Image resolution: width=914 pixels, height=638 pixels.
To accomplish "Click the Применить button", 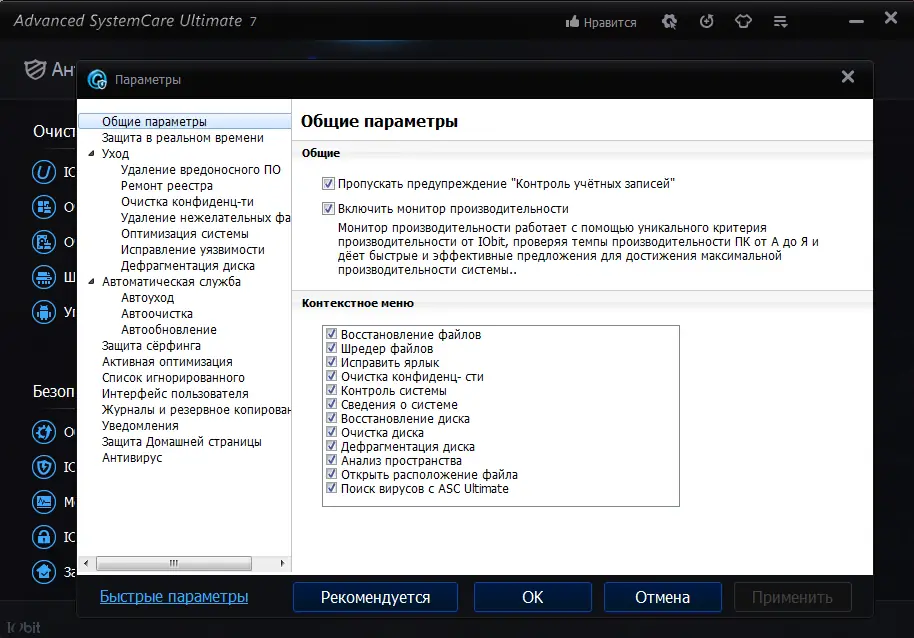I will pos(792,597).
